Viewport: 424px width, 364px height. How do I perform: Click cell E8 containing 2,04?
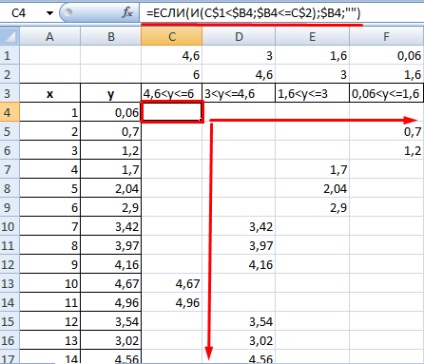tap(313, 189)
